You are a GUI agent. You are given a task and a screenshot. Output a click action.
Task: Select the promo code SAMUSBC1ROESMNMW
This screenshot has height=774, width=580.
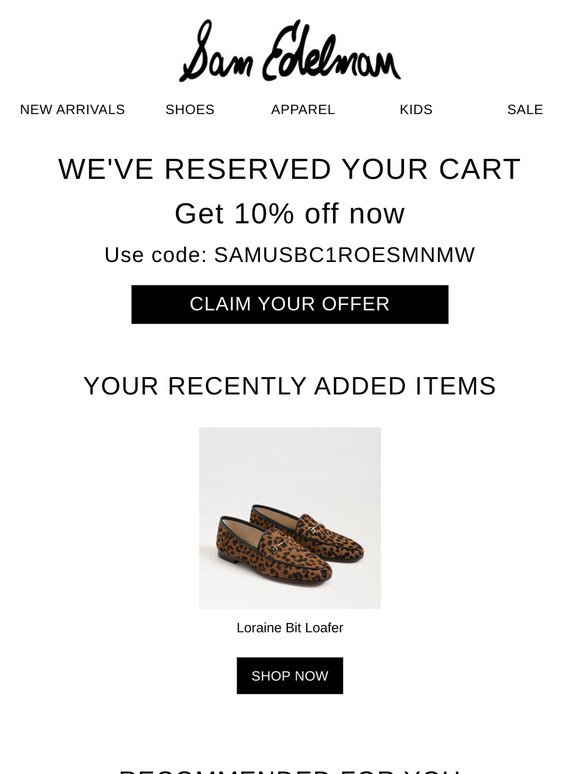(x=344, y=255)
